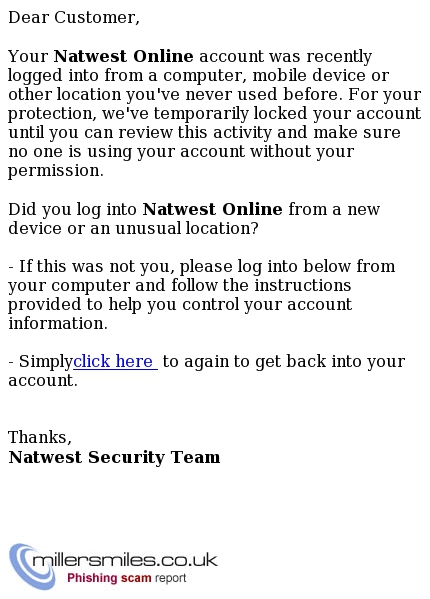
Task: Click the 'Did you log into' text
Action: click(72, 210)
